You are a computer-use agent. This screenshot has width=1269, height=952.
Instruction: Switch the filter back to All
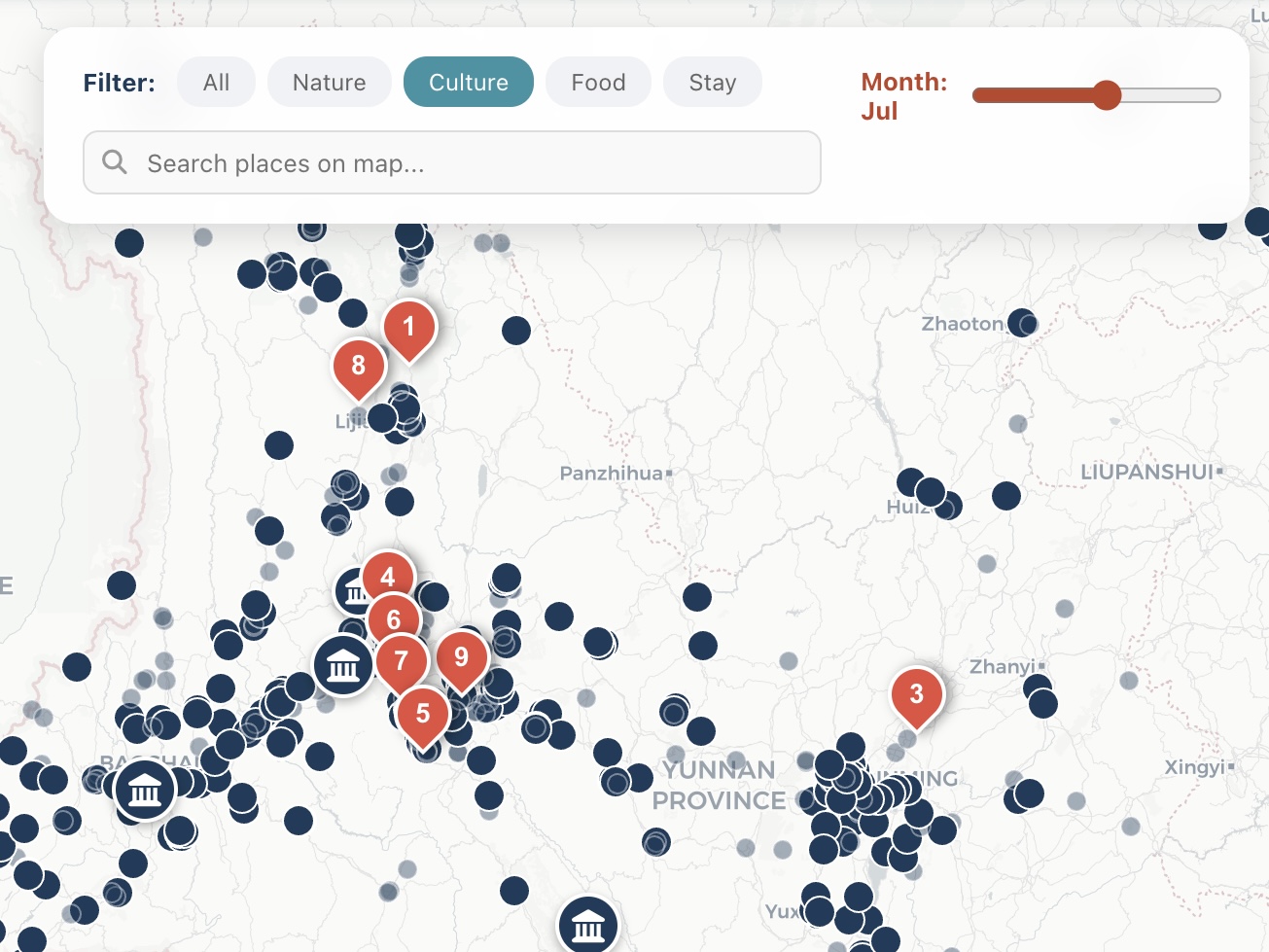point(215,82)
